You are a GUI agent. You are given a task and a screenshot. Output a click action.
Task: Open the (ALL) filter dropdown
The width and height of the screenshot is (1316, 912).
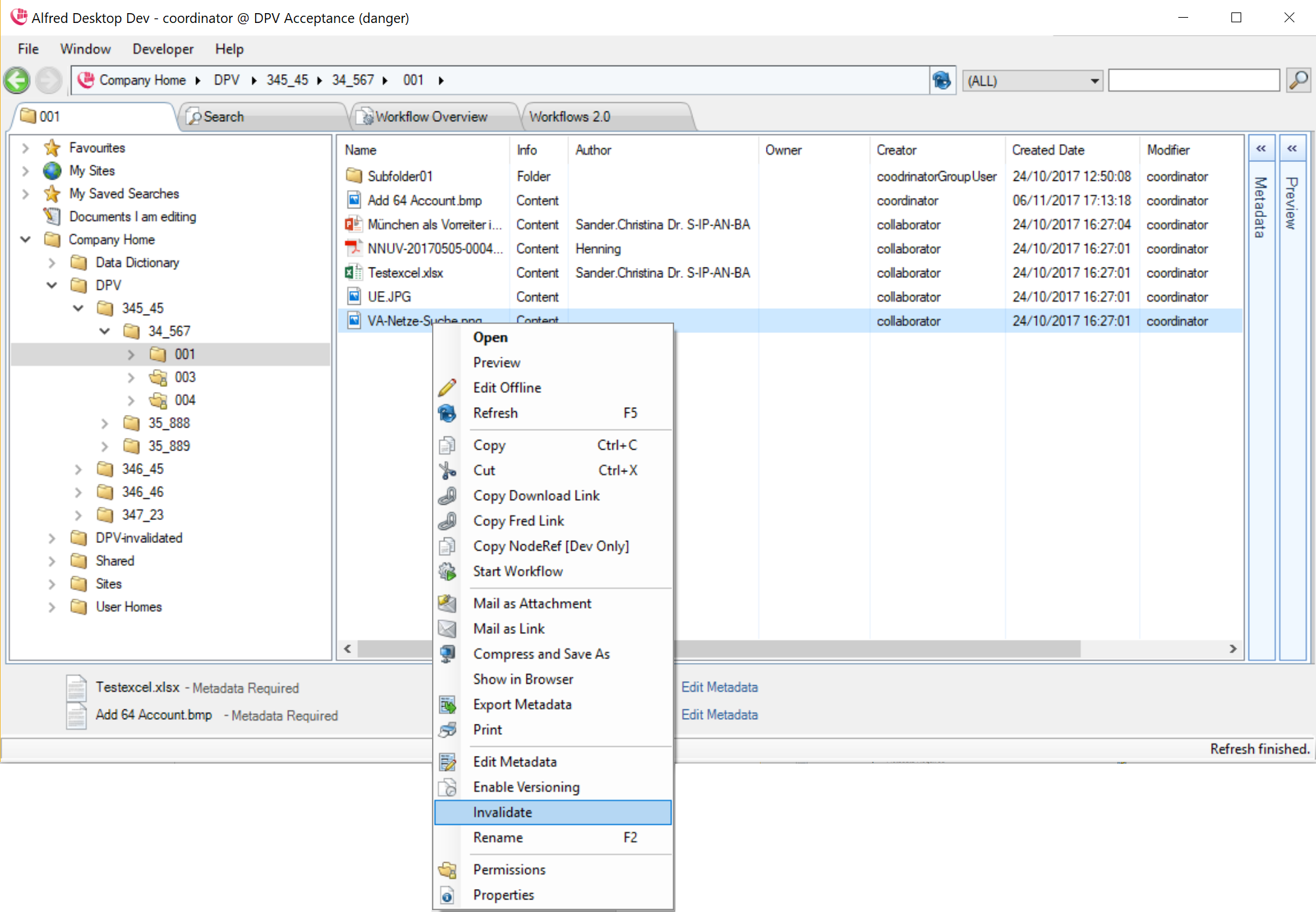(x=1094, y=81)
